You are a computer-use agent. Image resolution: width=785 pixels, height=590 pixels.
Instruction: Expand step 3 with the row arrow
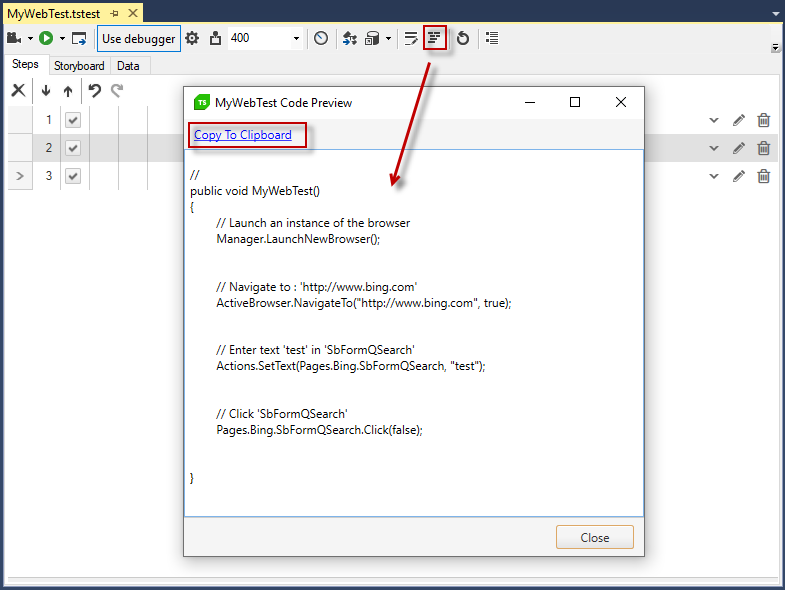click(20, 176)
